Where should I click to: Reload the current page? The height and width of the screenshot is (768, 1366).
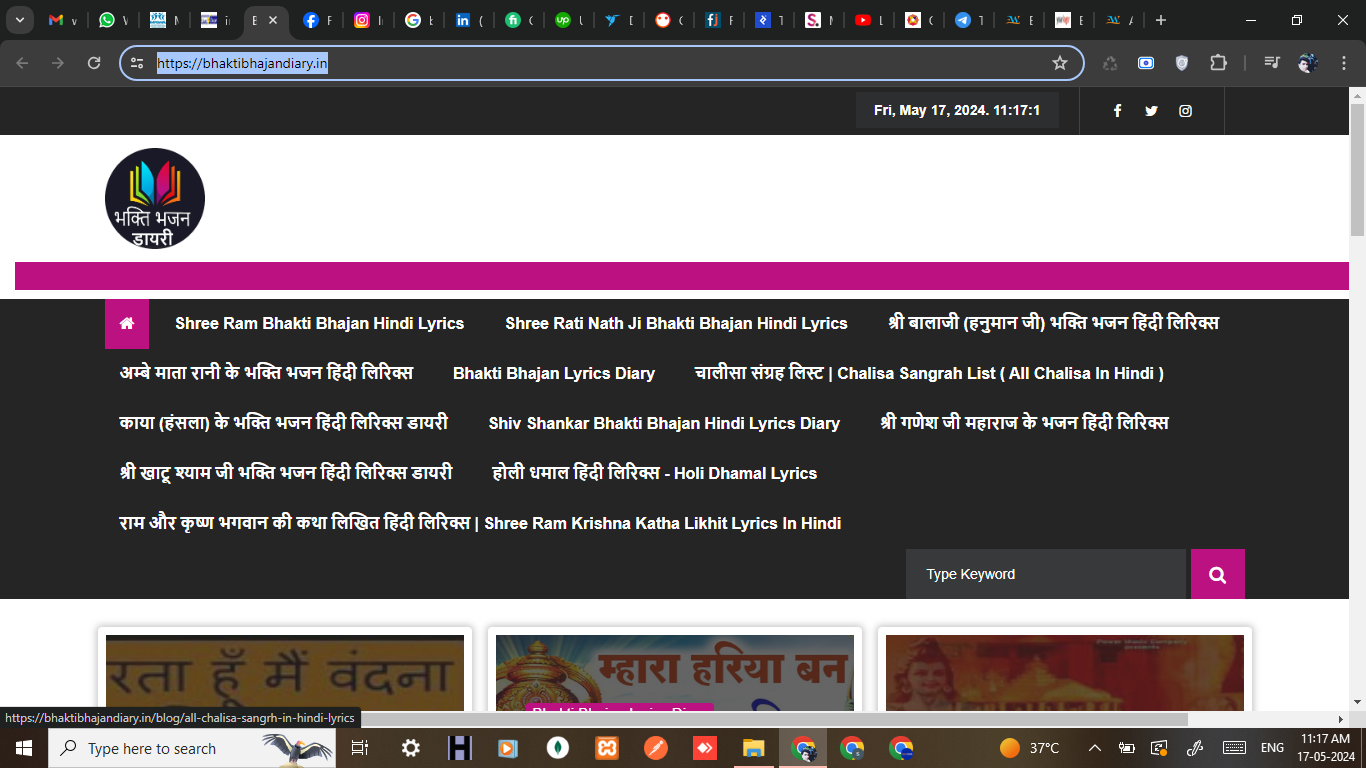point(94,63)
